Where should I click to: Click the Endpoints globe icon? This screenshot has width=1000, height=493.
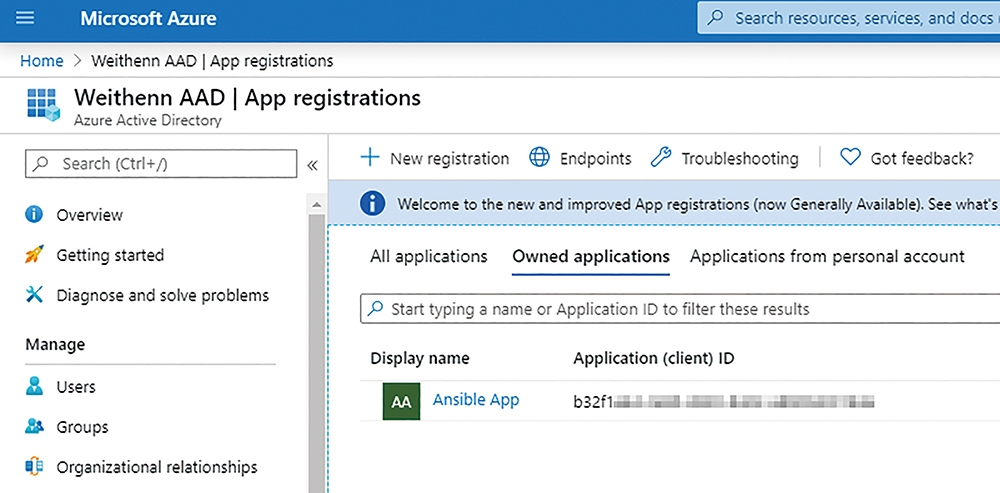540,157
